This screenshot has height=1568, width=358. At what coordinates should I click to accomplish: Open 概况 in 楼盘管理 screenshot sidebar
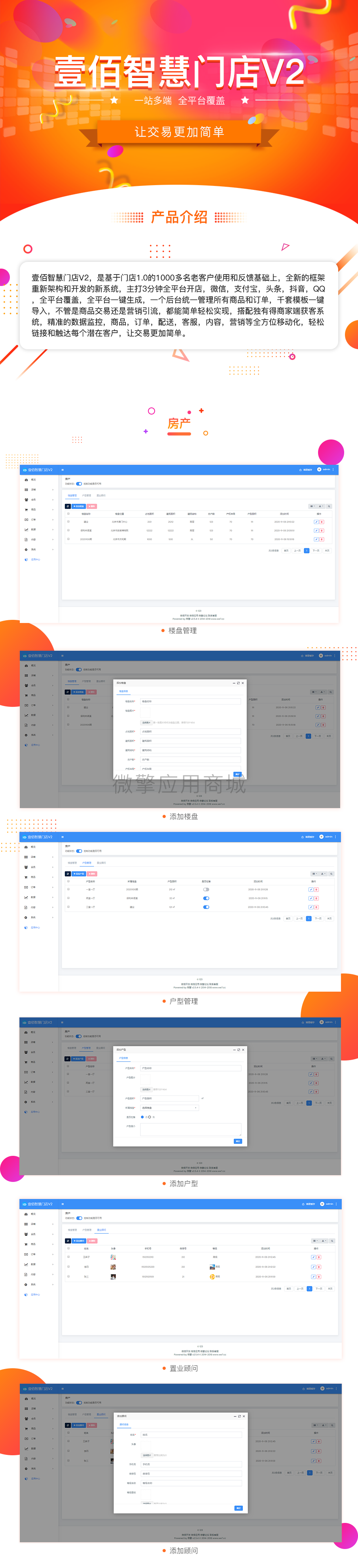[33, 480]
